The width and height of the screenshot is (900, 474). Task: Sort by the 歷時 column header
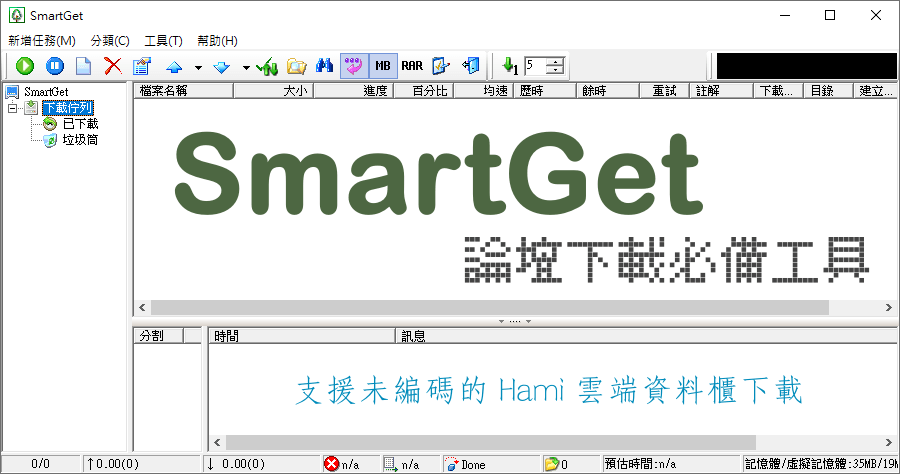(545, 91)
